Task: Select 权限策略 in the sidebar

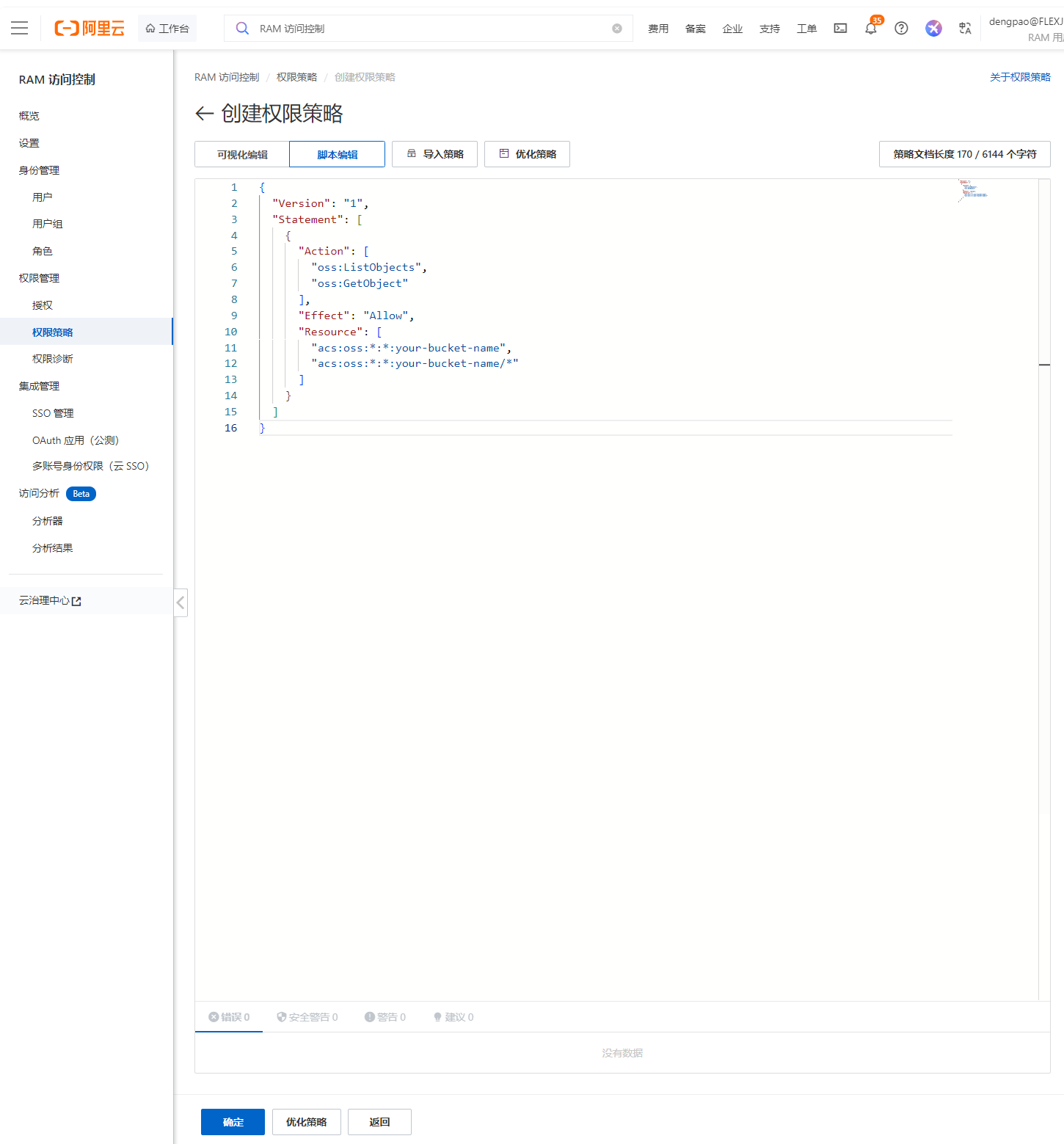Action: pyautogui.click(x=87, y=332)
